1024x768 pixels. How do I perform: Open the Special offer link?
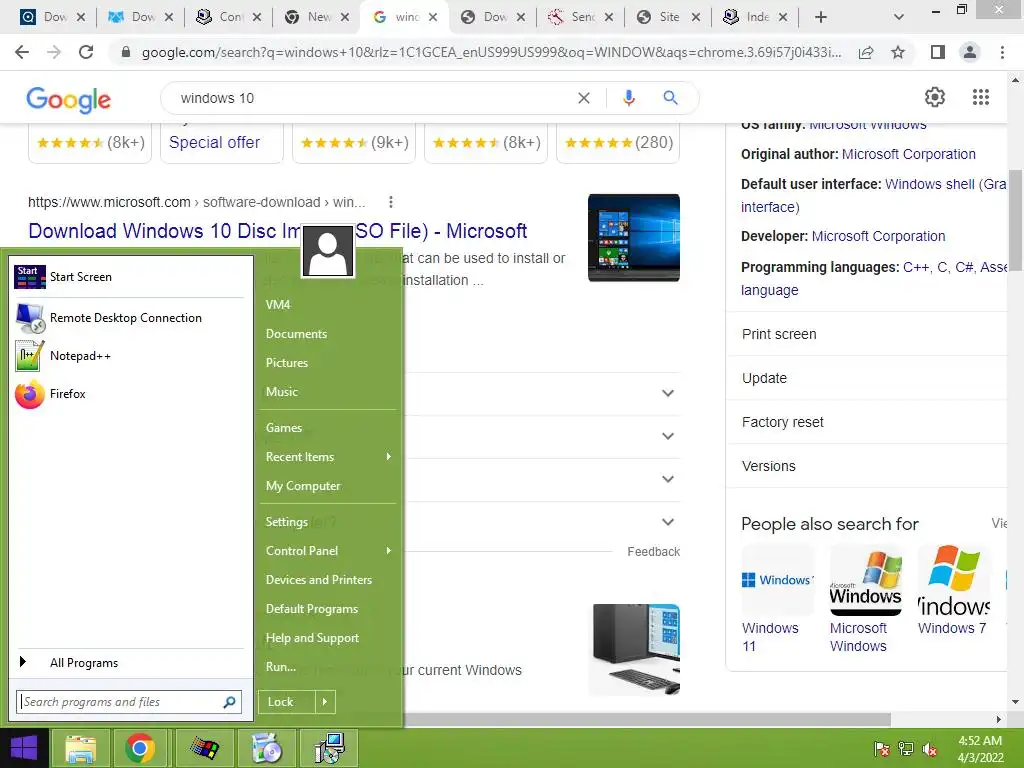214,142
